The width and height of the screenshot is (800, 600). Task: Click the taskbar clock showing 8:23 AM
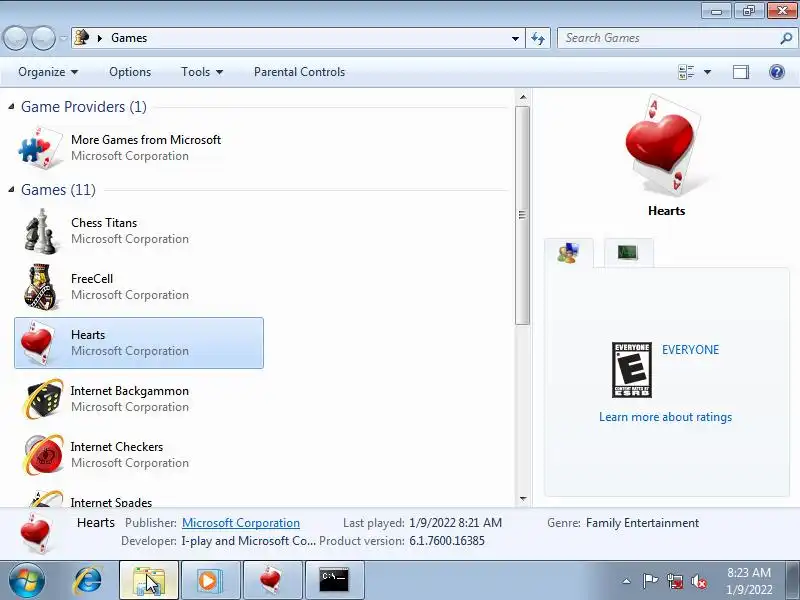749,581
